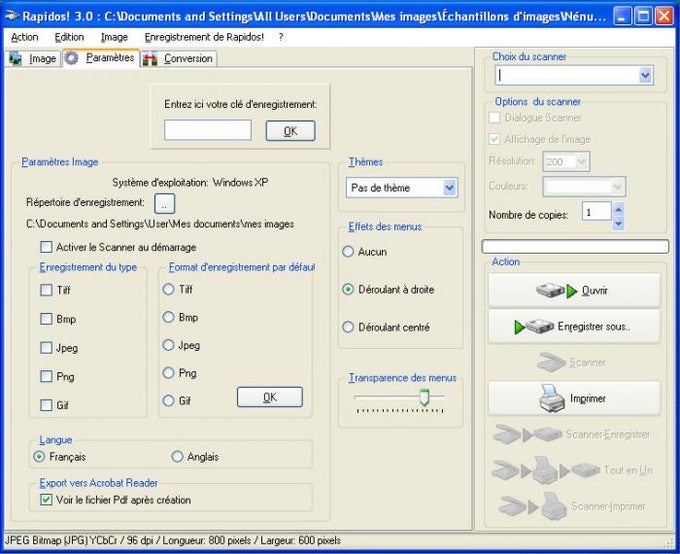Open the Choix du scanner dropdown

coord(645,75)
